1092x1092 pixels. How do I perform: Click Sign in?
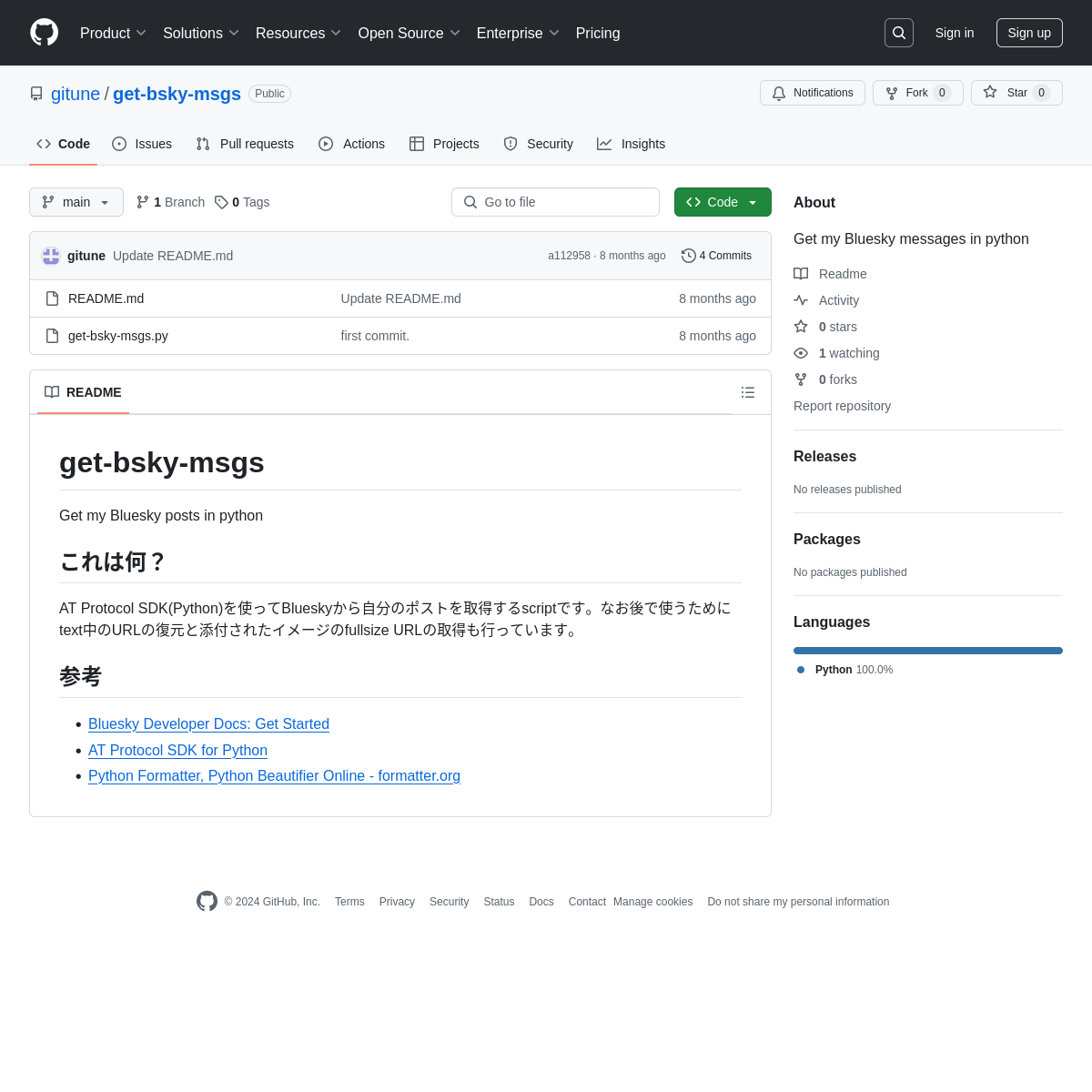pyautogui.click(x=955, y=33)
